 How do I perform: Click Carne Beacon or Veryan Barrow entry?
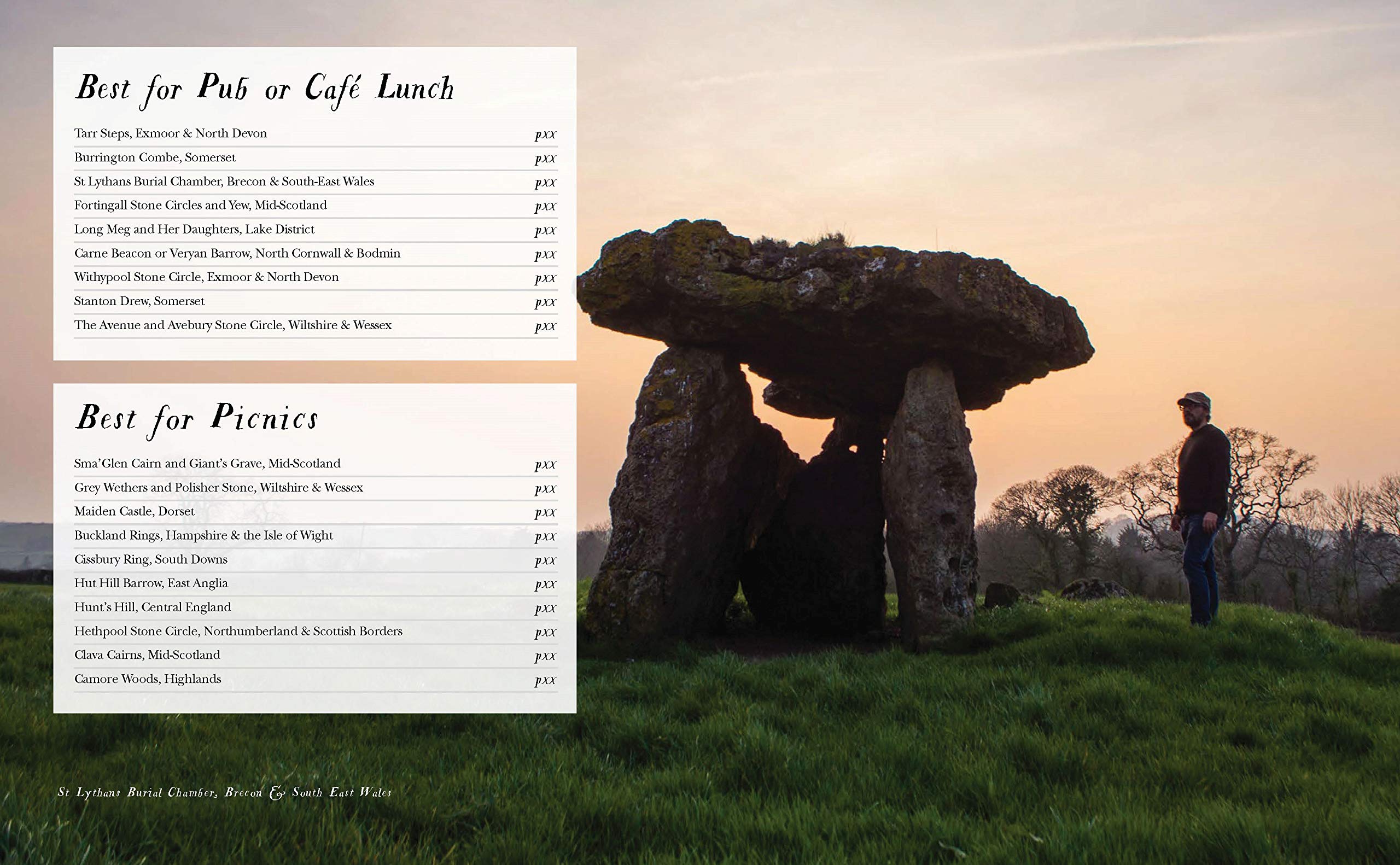(x=237, y=254)
